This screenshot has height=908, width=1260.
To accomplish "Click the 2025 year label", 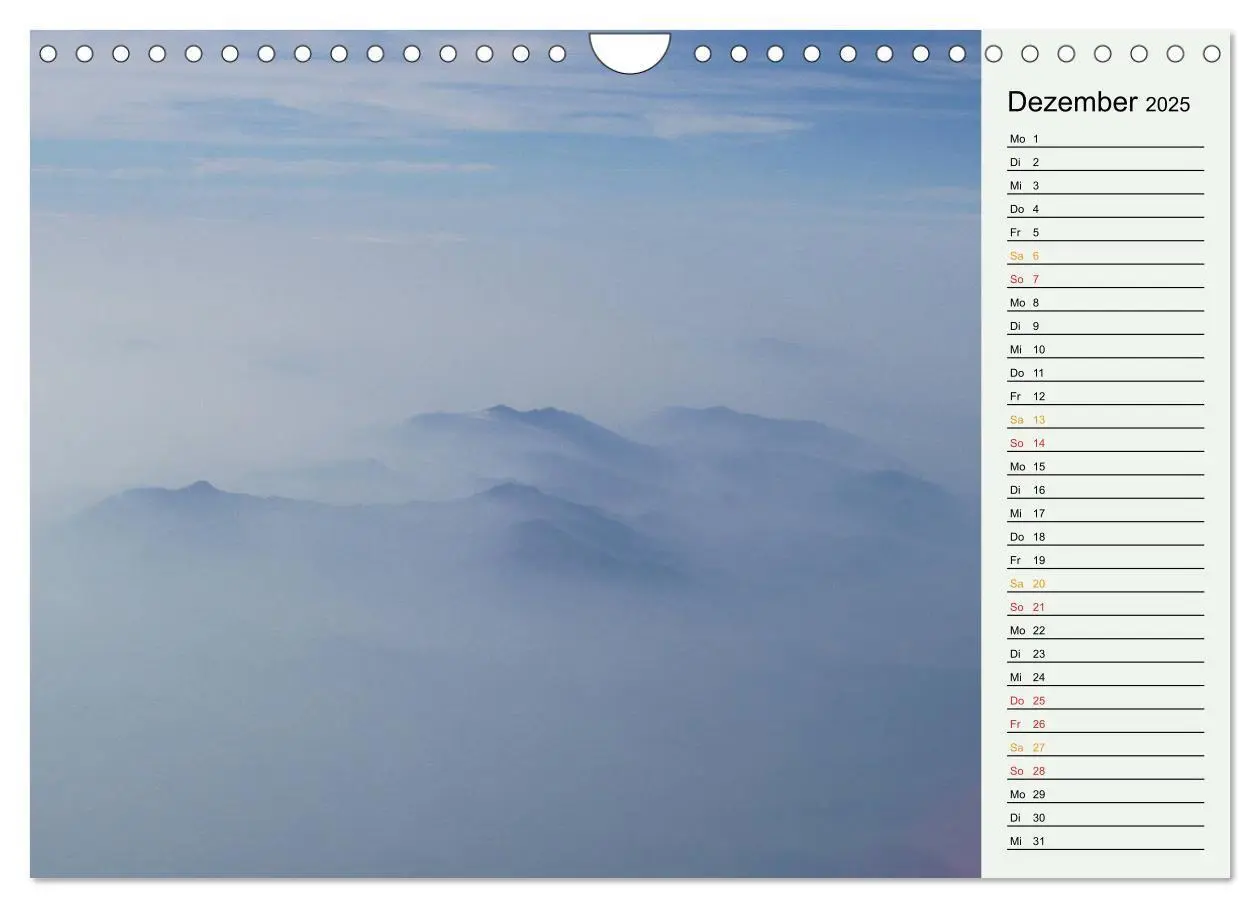I will point(1168,104).
